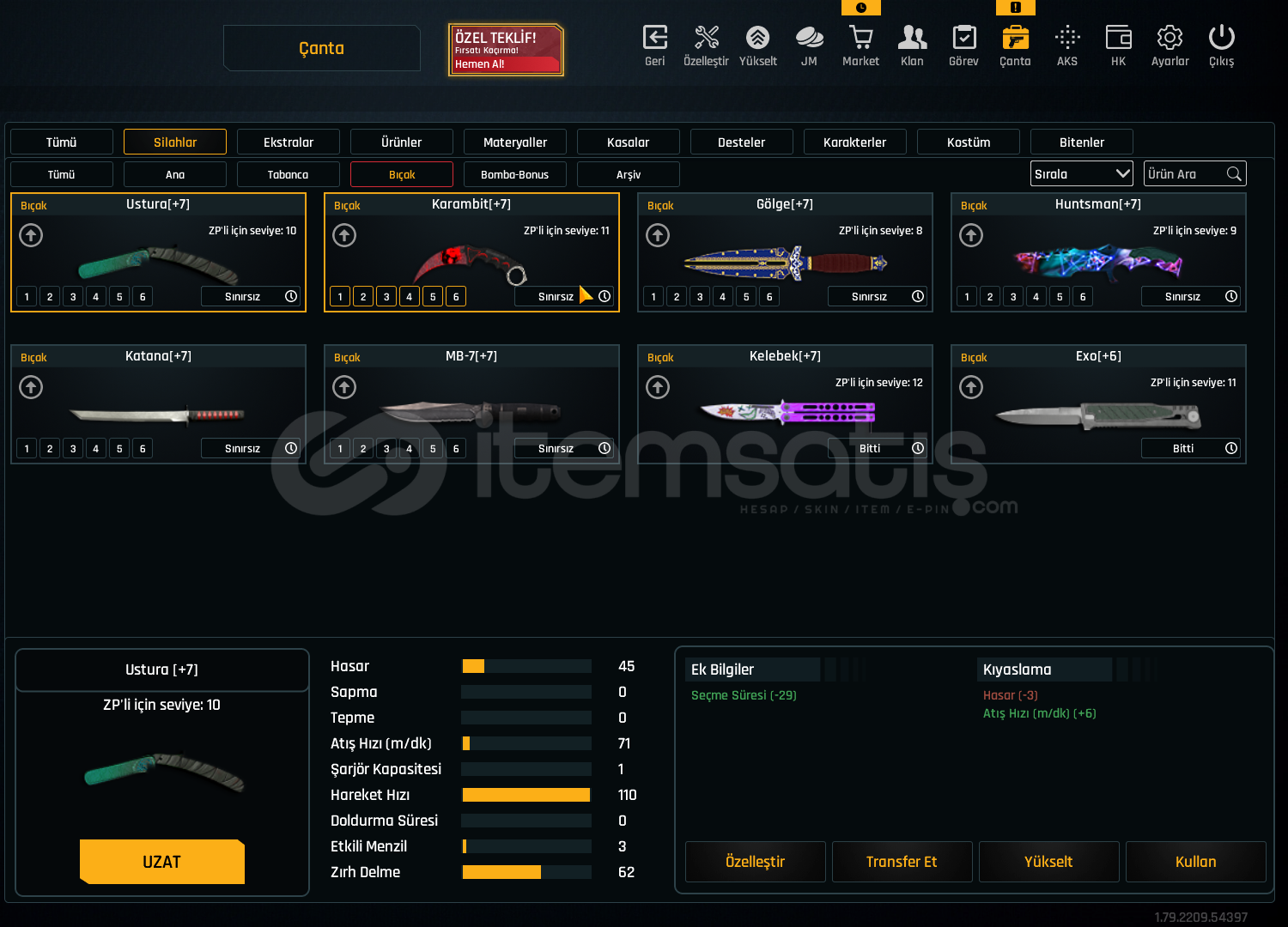1288x927 pixels.
Task: Click the Hareket Hızı stat bar
Action: point(526,795)
